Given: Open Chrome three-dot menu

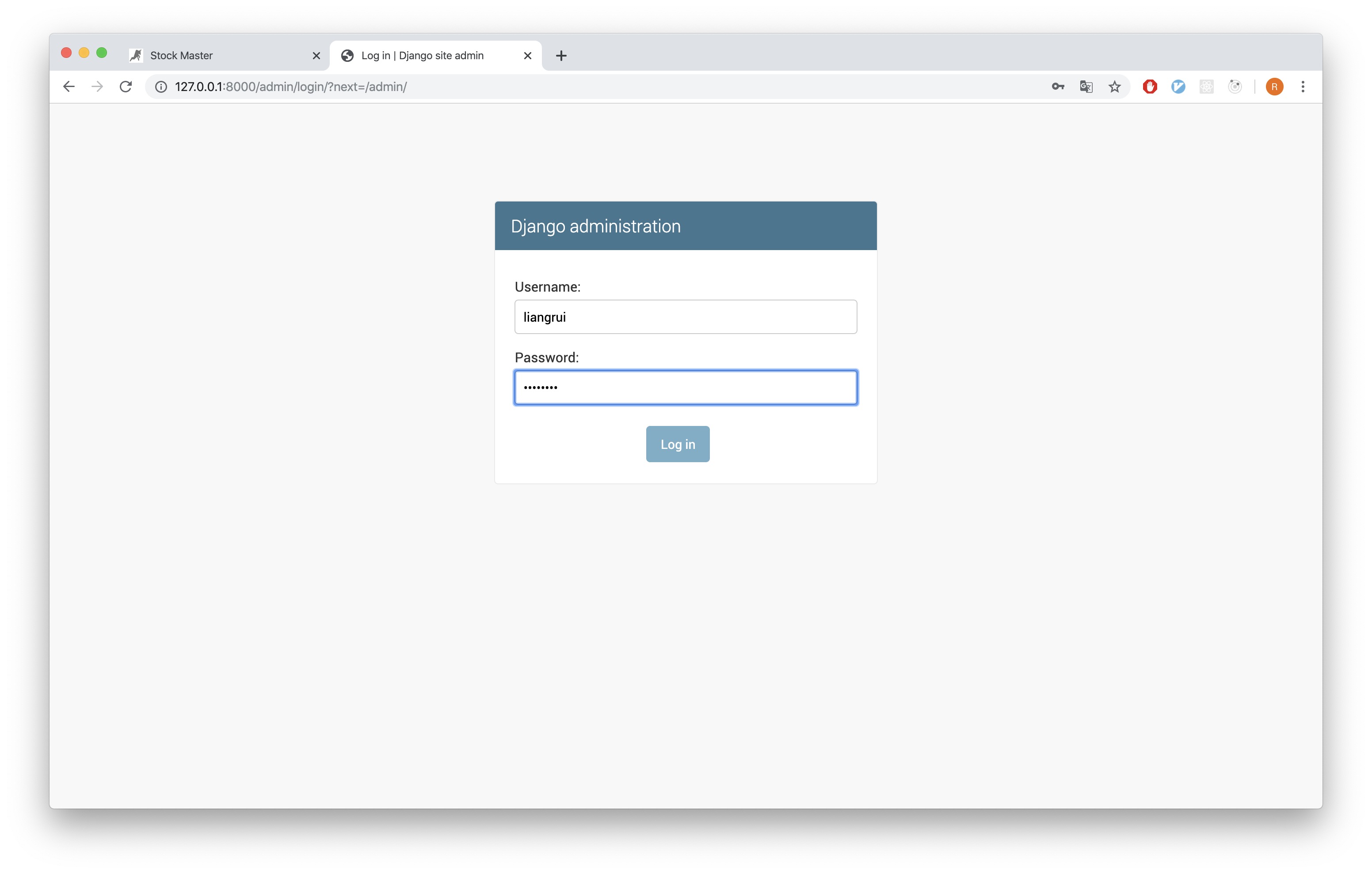Looking at the screenshot, I should click(1303, 87).
